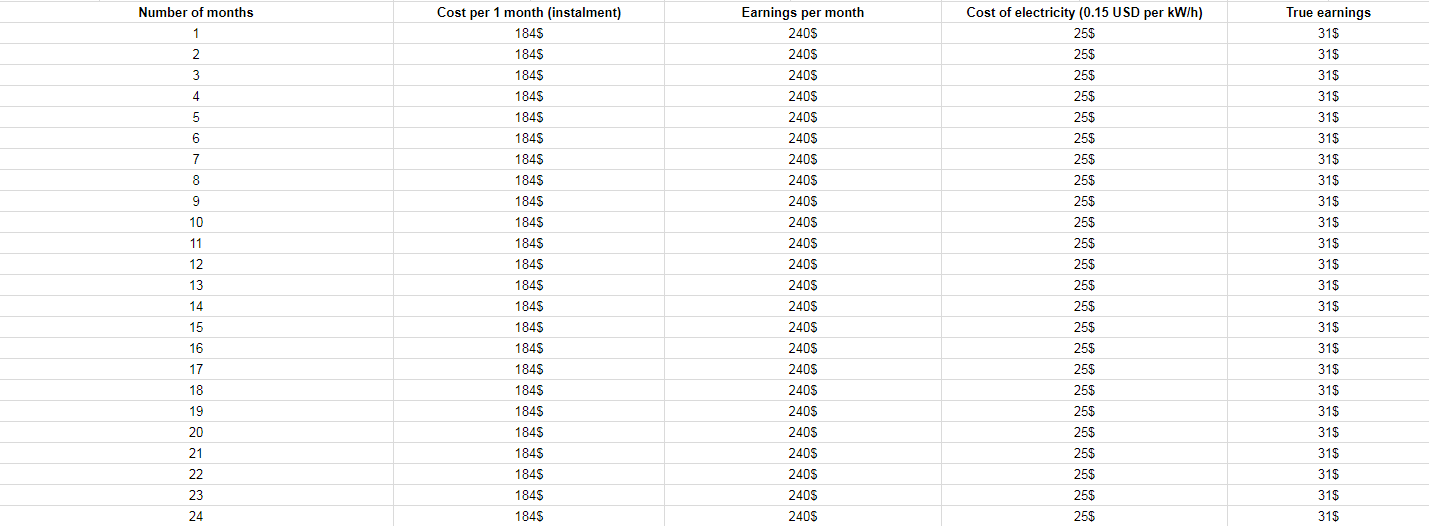
Task: Select the 240$ cell in month 22 row
Action: click(x=802, y=474)
